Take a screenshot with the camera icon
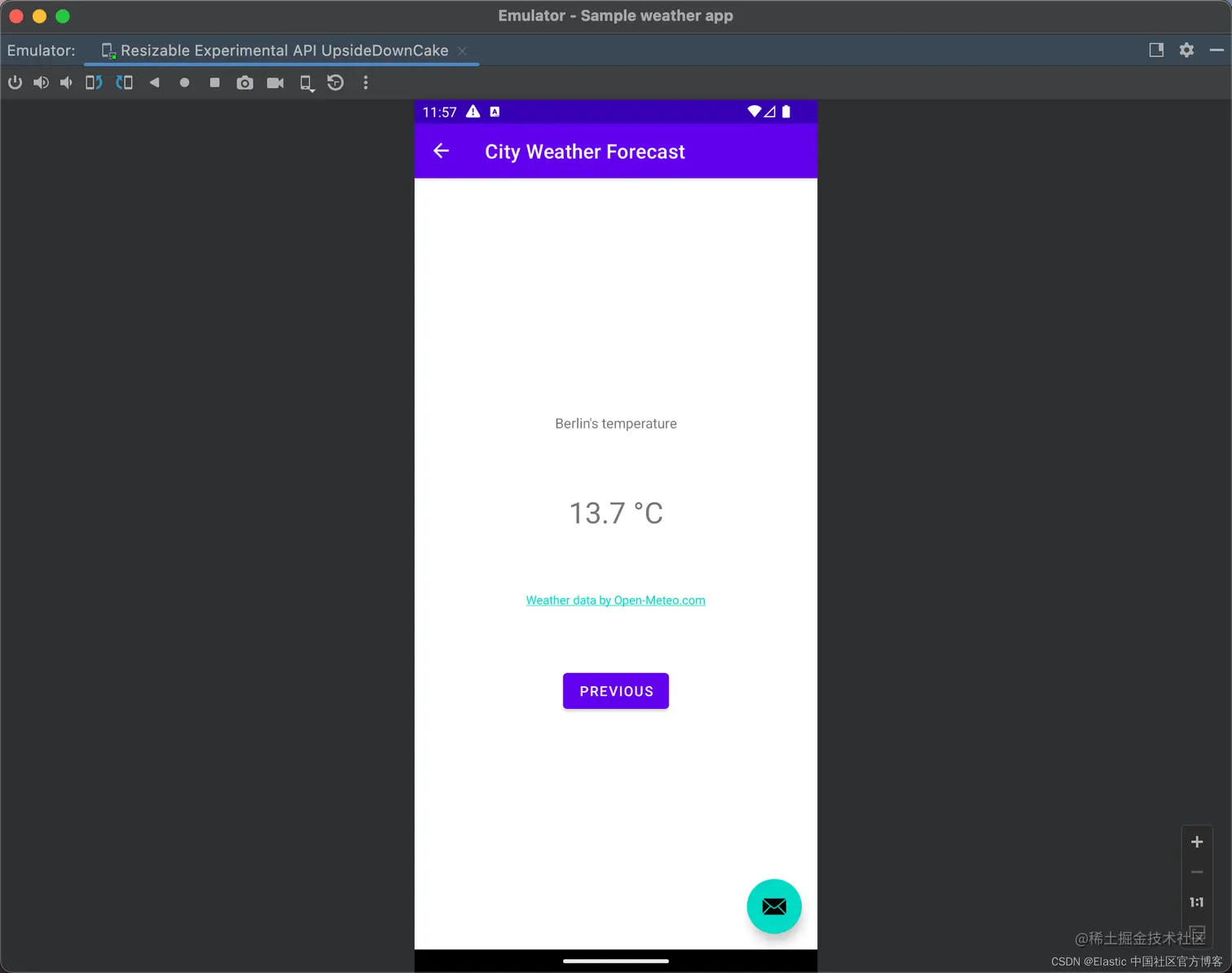Screen dimensions: 1232x973 point(244,82)
